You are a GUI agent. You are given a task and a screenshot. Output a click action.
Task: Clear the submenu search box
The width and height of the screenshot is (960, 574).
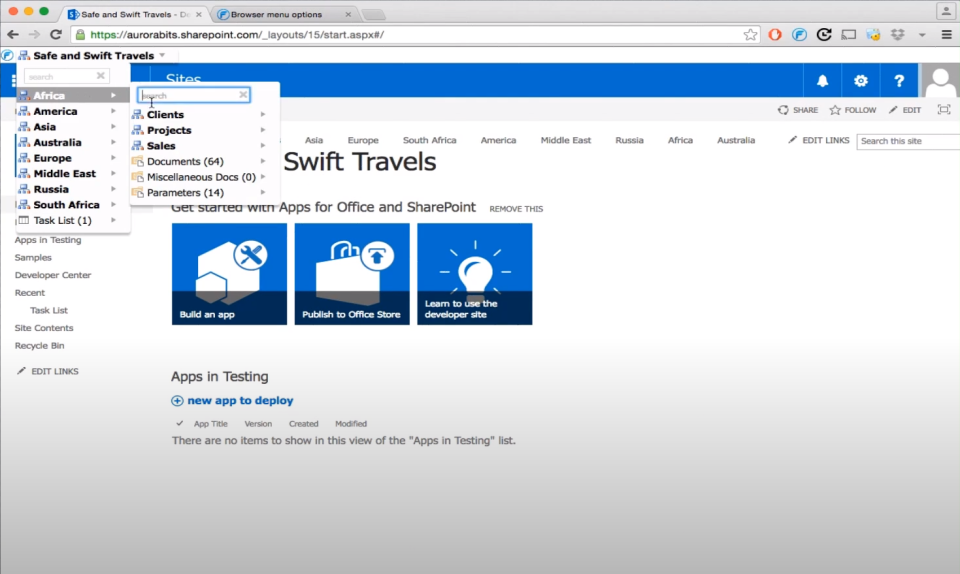(243, 95)
